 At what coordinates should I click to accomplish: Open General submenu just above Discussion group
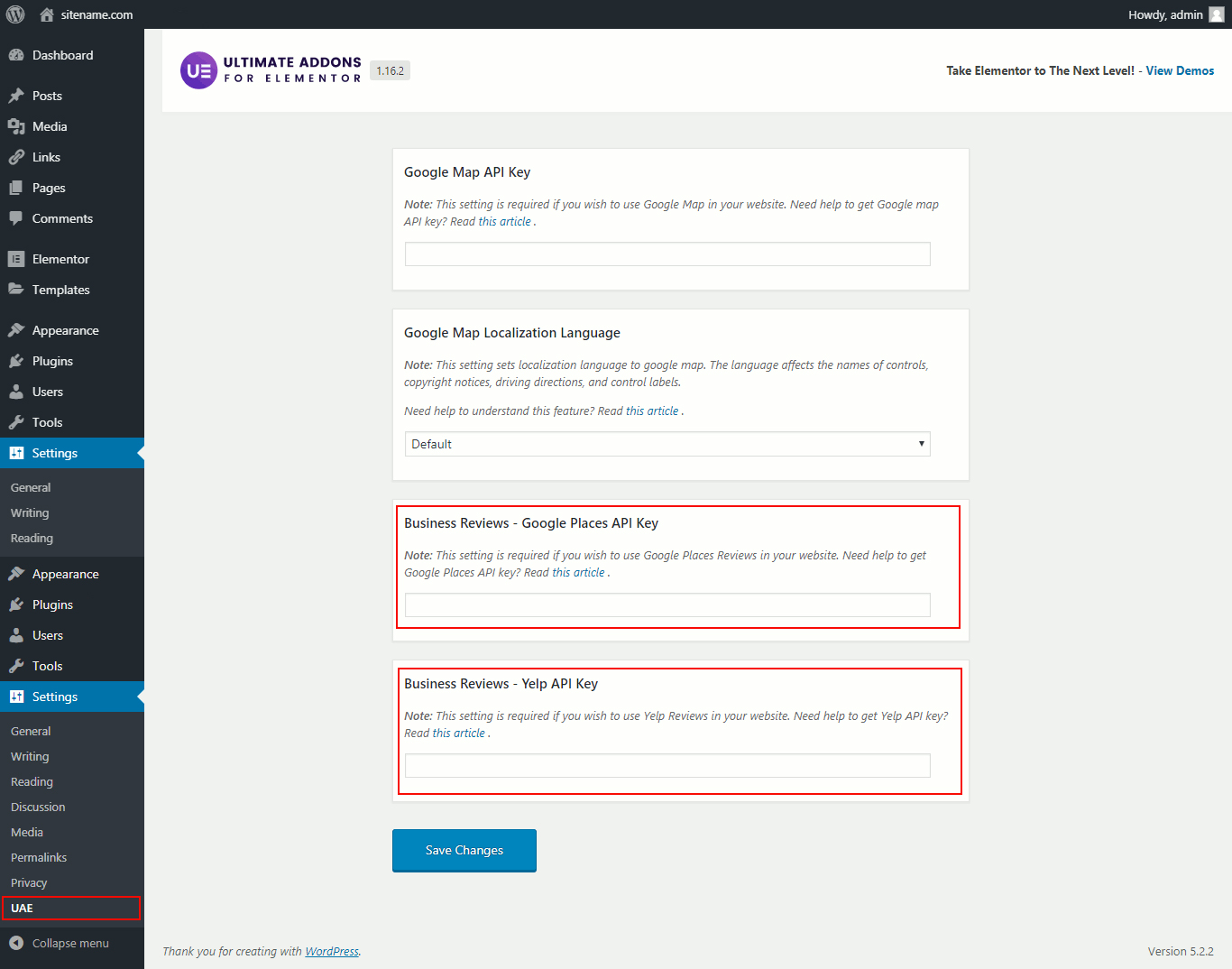(31, 731)
